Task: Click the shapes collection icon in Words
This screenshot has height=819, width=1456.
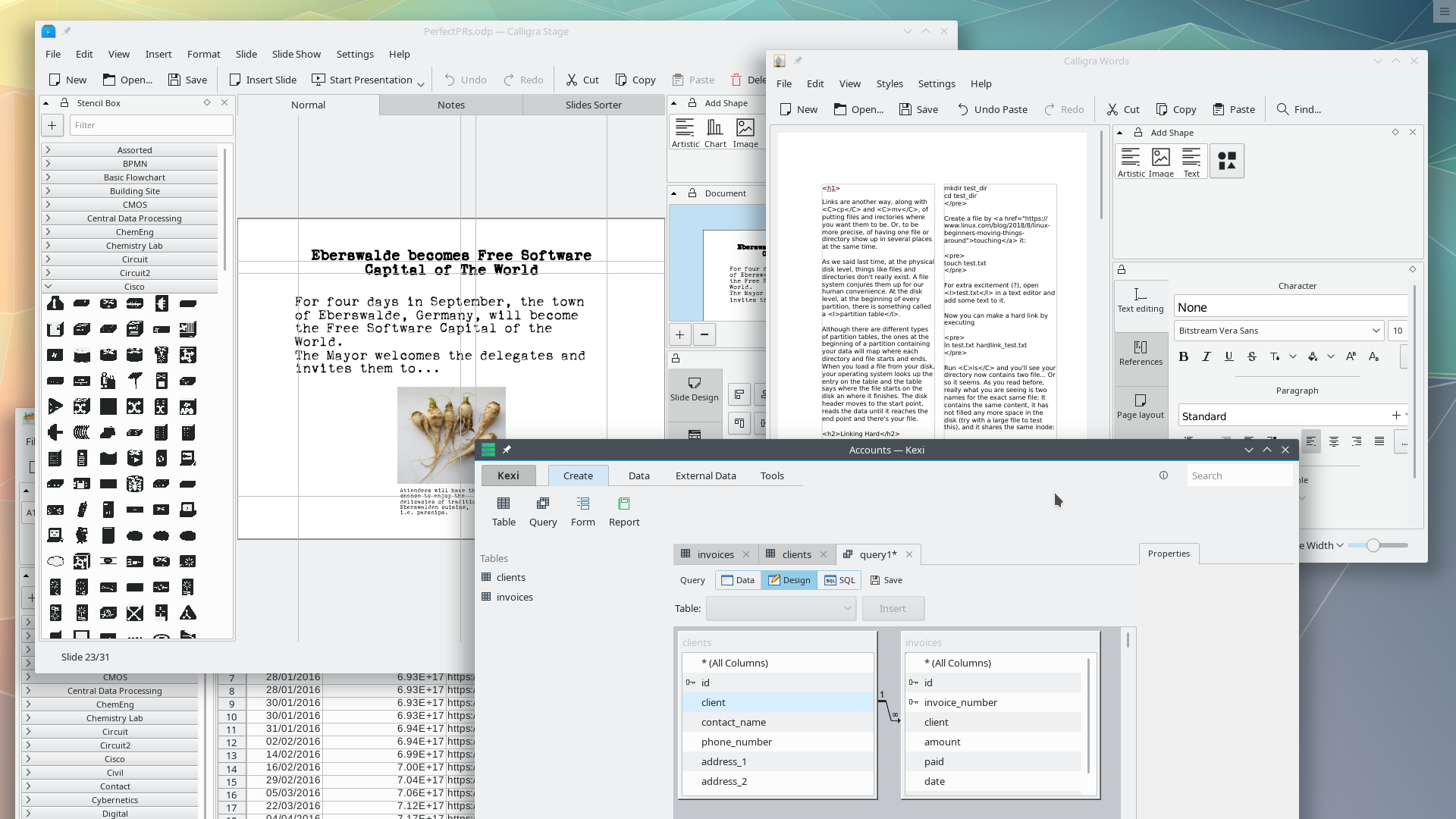Action: click(x=1227, y=161)
